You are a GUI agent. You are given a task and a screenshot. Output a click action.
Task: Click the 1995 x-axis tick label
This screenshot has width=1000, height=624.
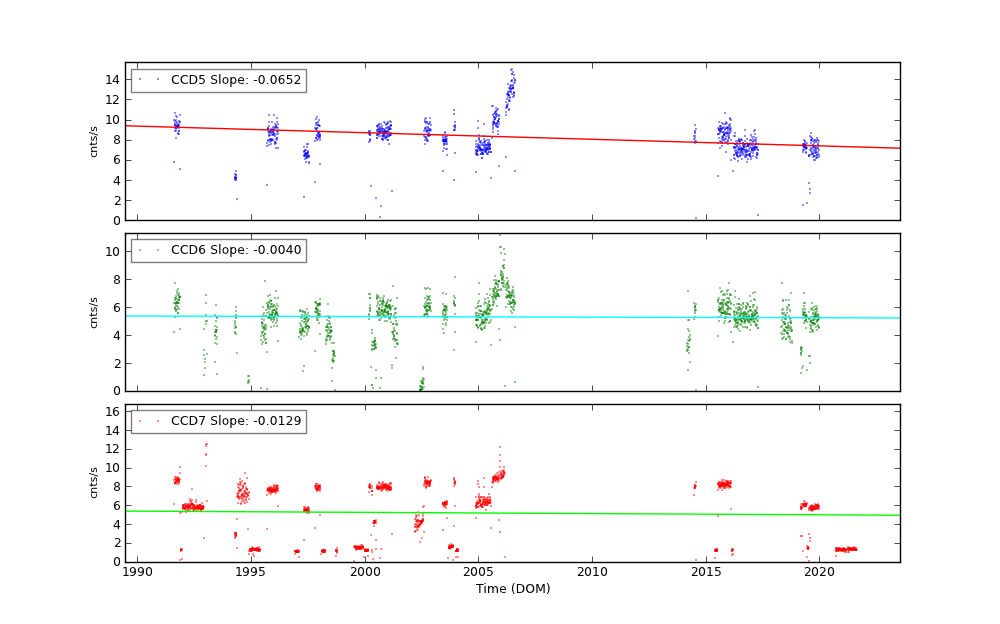pyautogui.click(x=251, y=572)
